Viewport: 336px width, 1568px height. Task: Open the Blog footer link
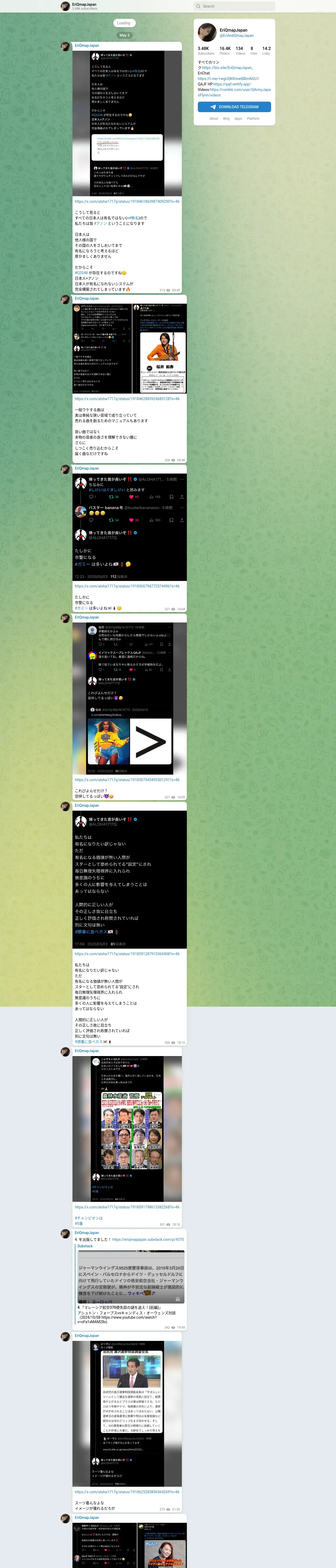tap(226, 119)
